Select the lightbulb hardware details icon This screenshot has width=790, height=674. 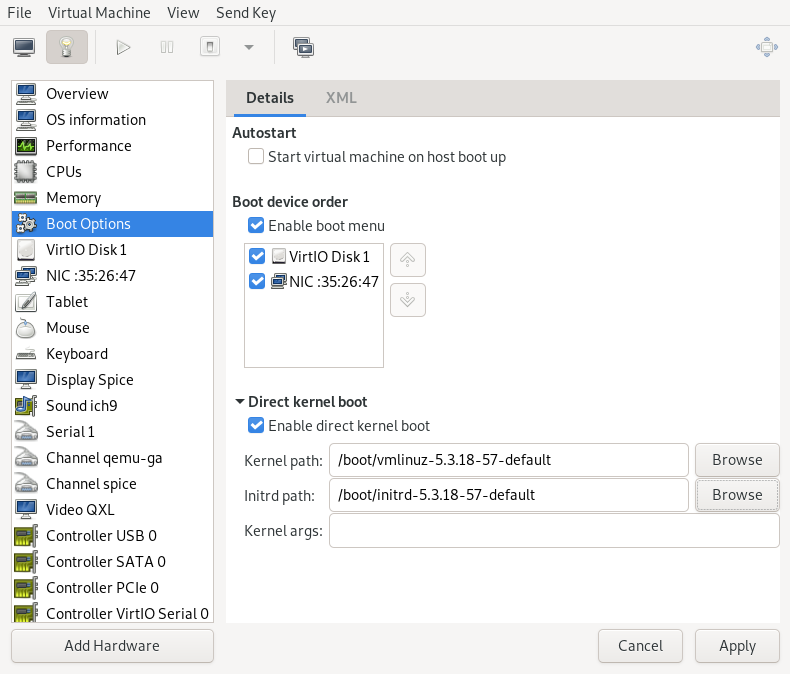(x=66, y=47)
